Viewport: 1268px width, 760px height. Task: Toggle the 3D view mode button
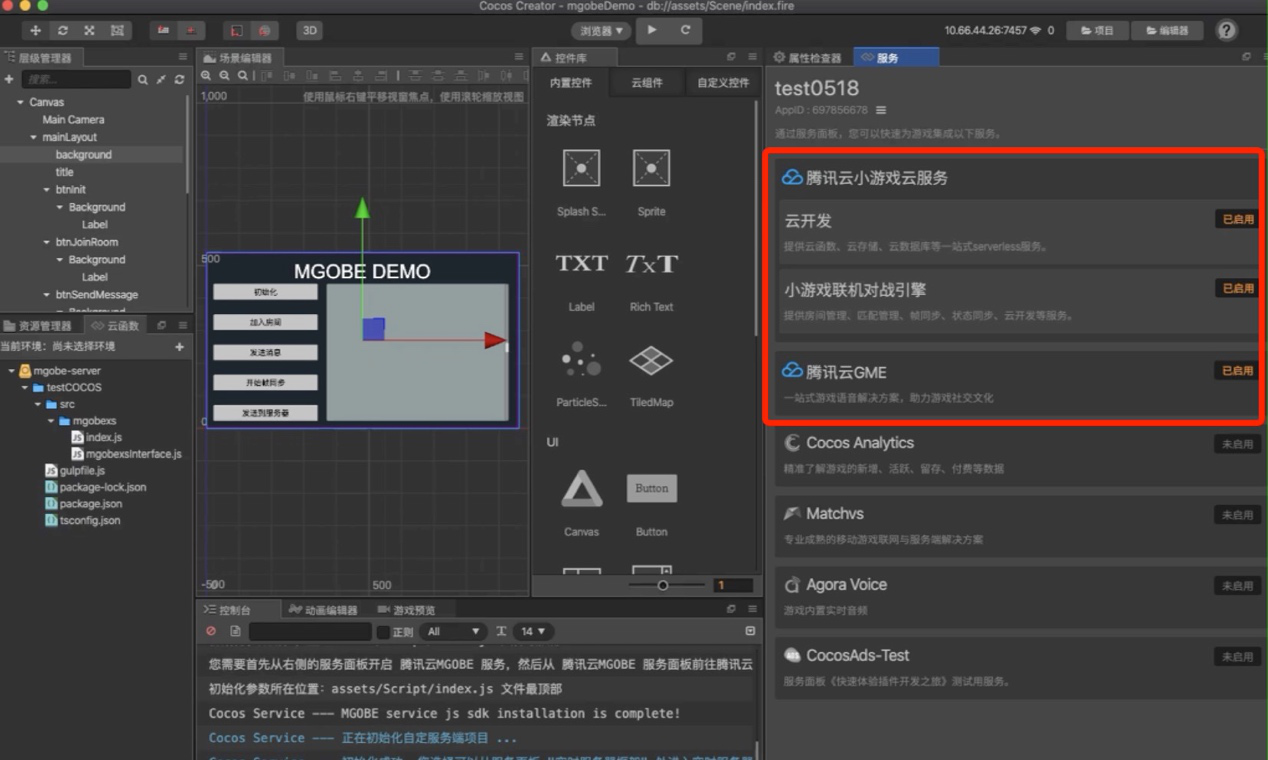click(x=309, y=31)
